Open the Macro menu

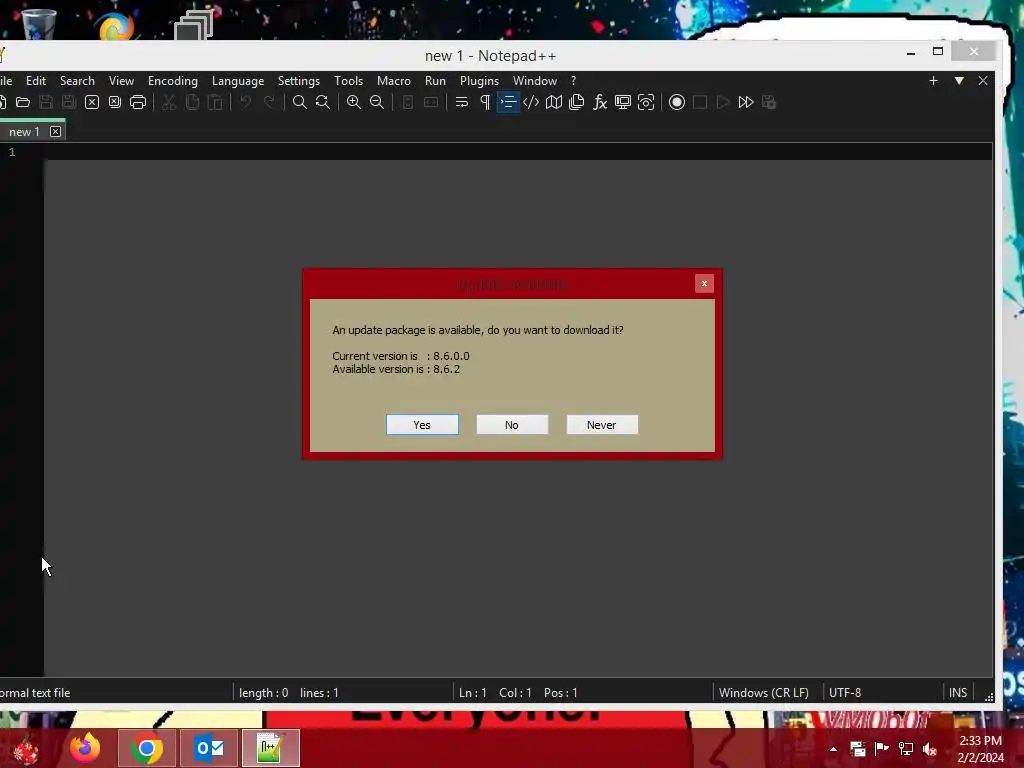click(394, 81)
